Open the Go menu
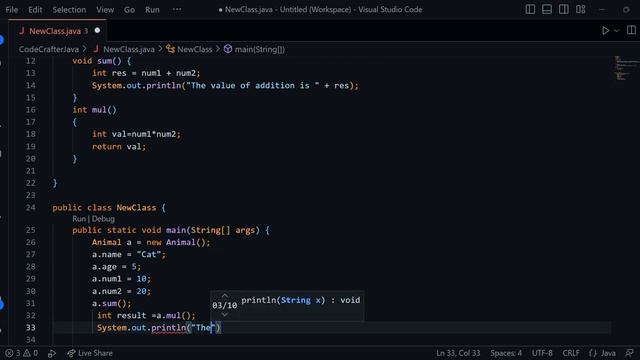 pyautogui.click(x=129, y=9)
